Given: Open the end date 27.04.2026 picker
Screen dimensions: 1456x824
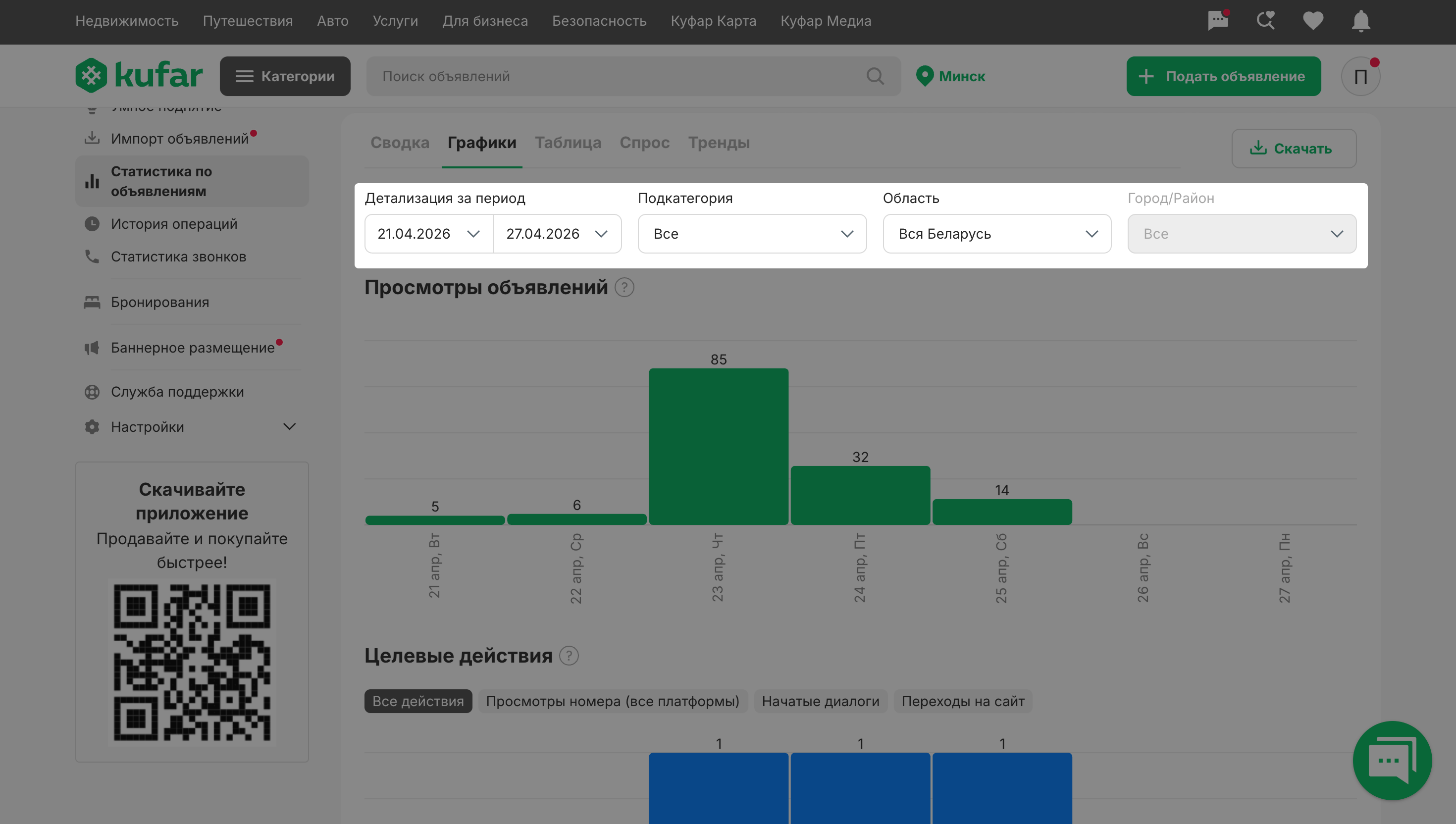Looking at the screenshot, I should pos(557,234).
